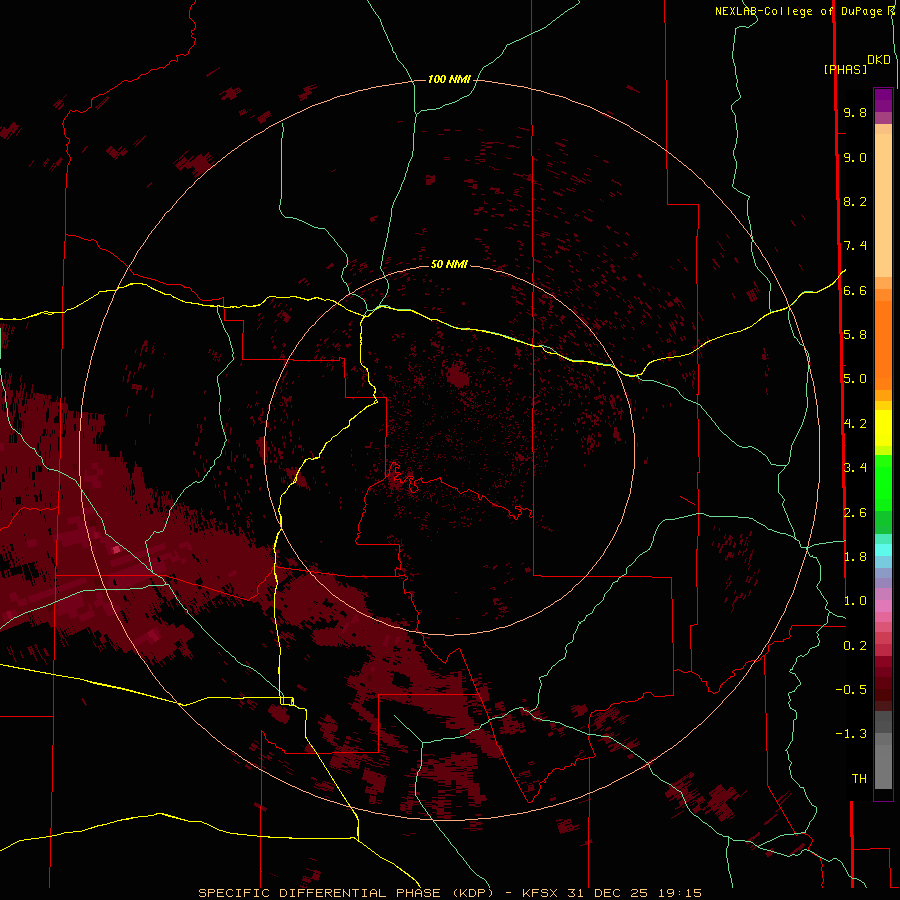Click the 50 NMI range ring label
This screenshot has width=900, height=900.
(x=449, y=264)
